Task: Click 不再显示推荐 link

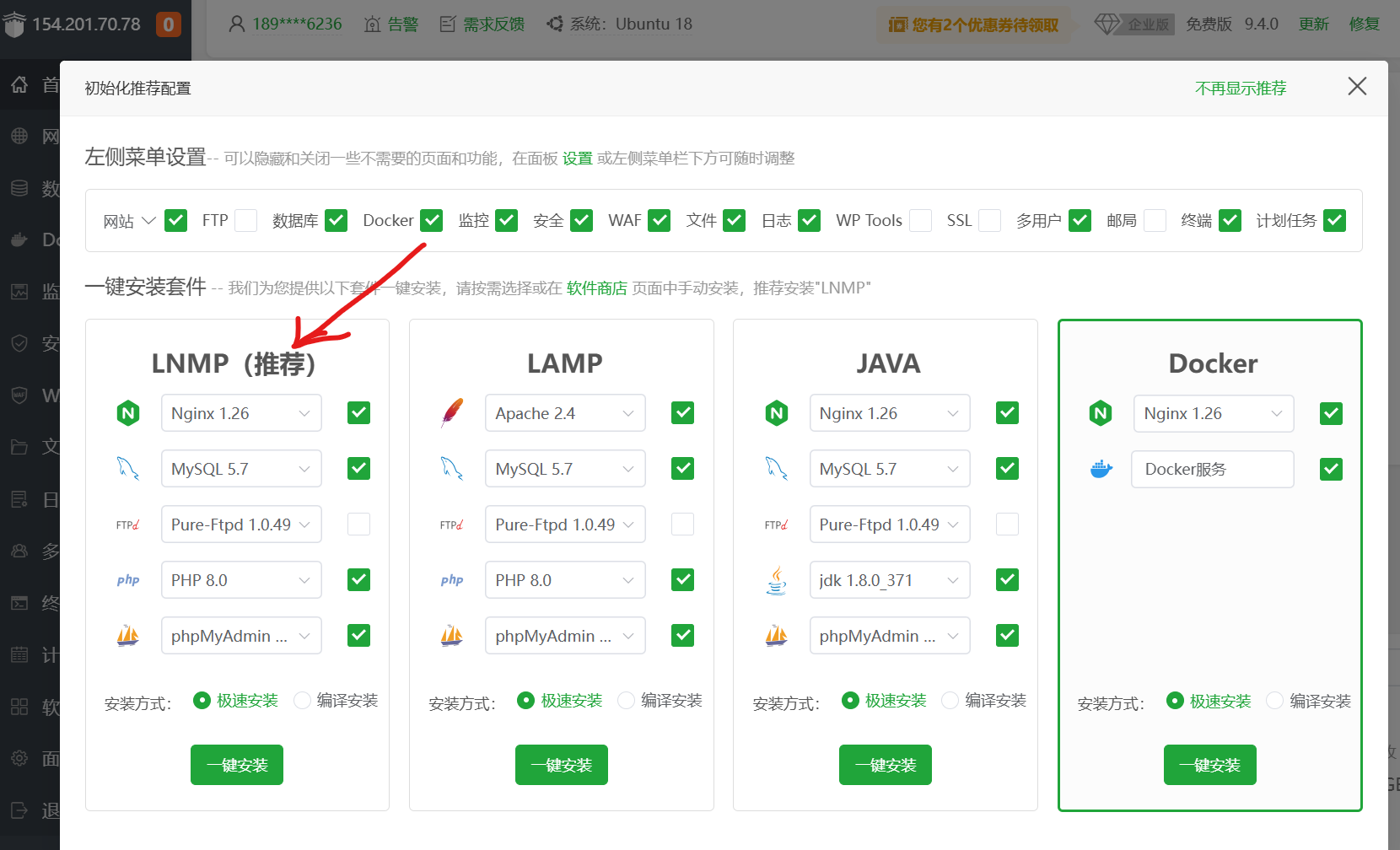Action: coord(1240,89)
